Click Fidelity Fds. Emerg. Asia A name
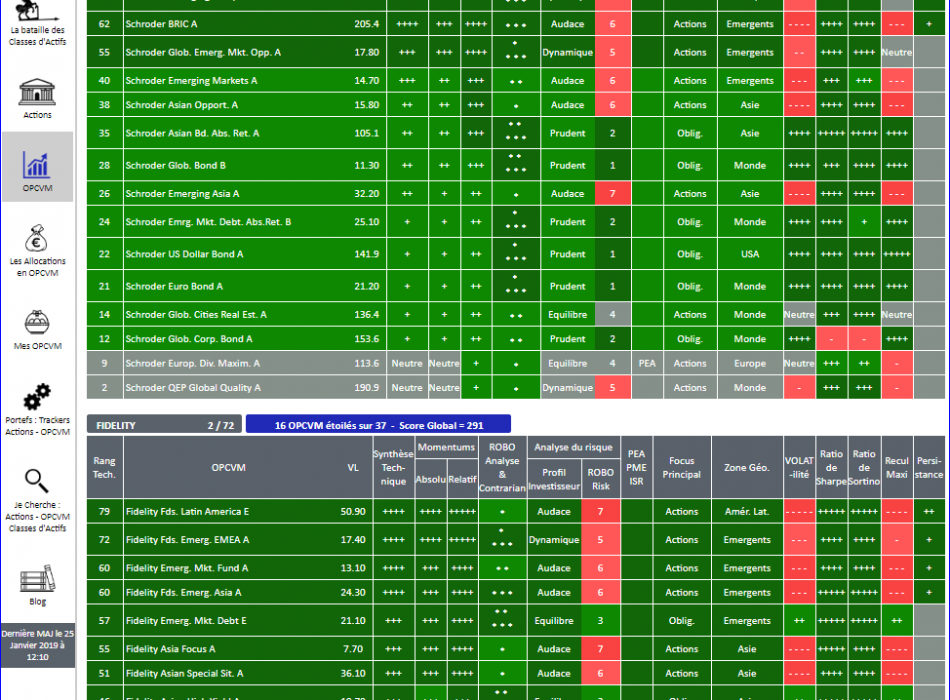950x700 pixels. click(x=184, y=593)
